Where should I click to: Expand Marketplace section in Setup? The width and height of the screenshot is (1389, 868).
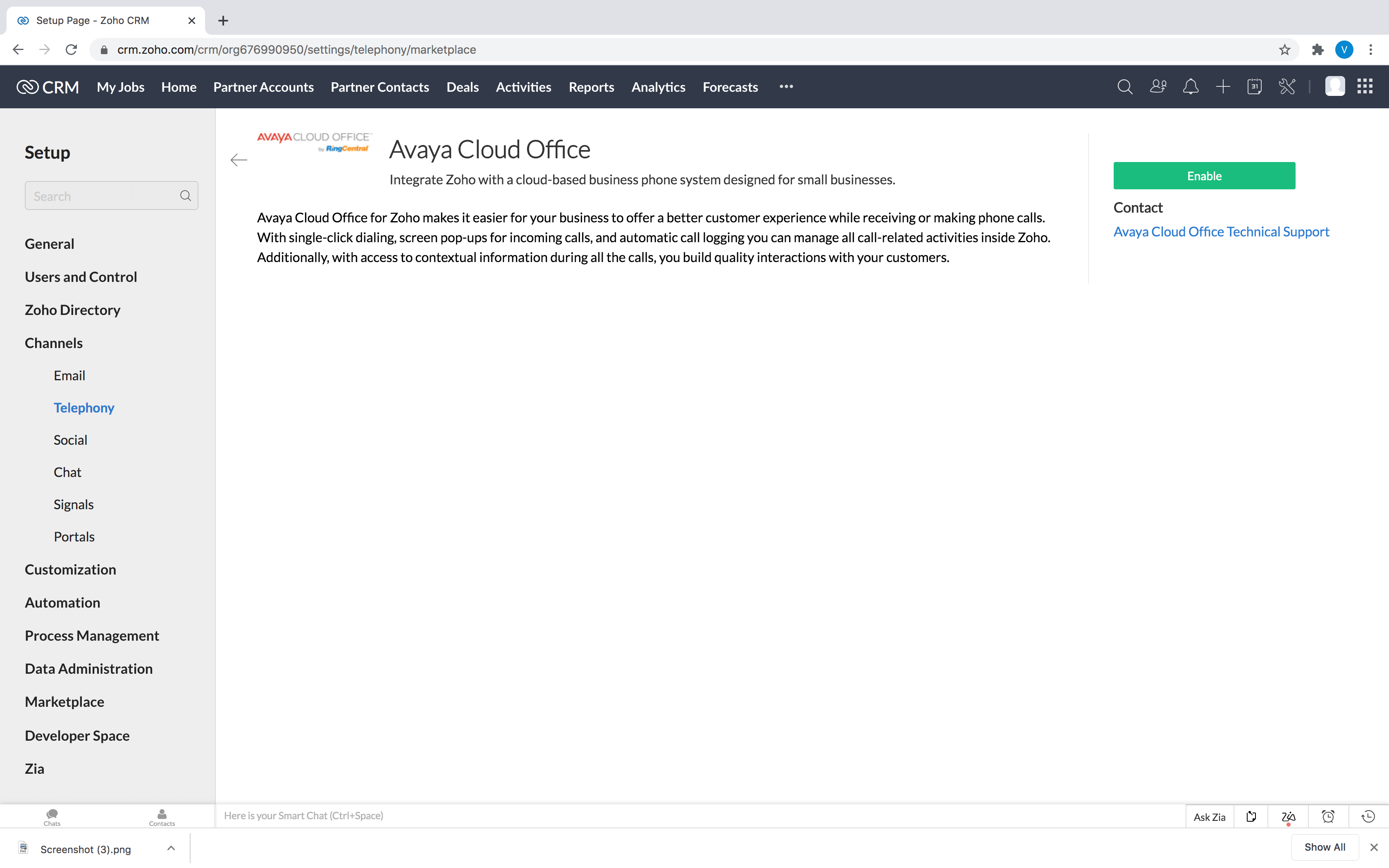pyautogui.click(x=64, y=701)
